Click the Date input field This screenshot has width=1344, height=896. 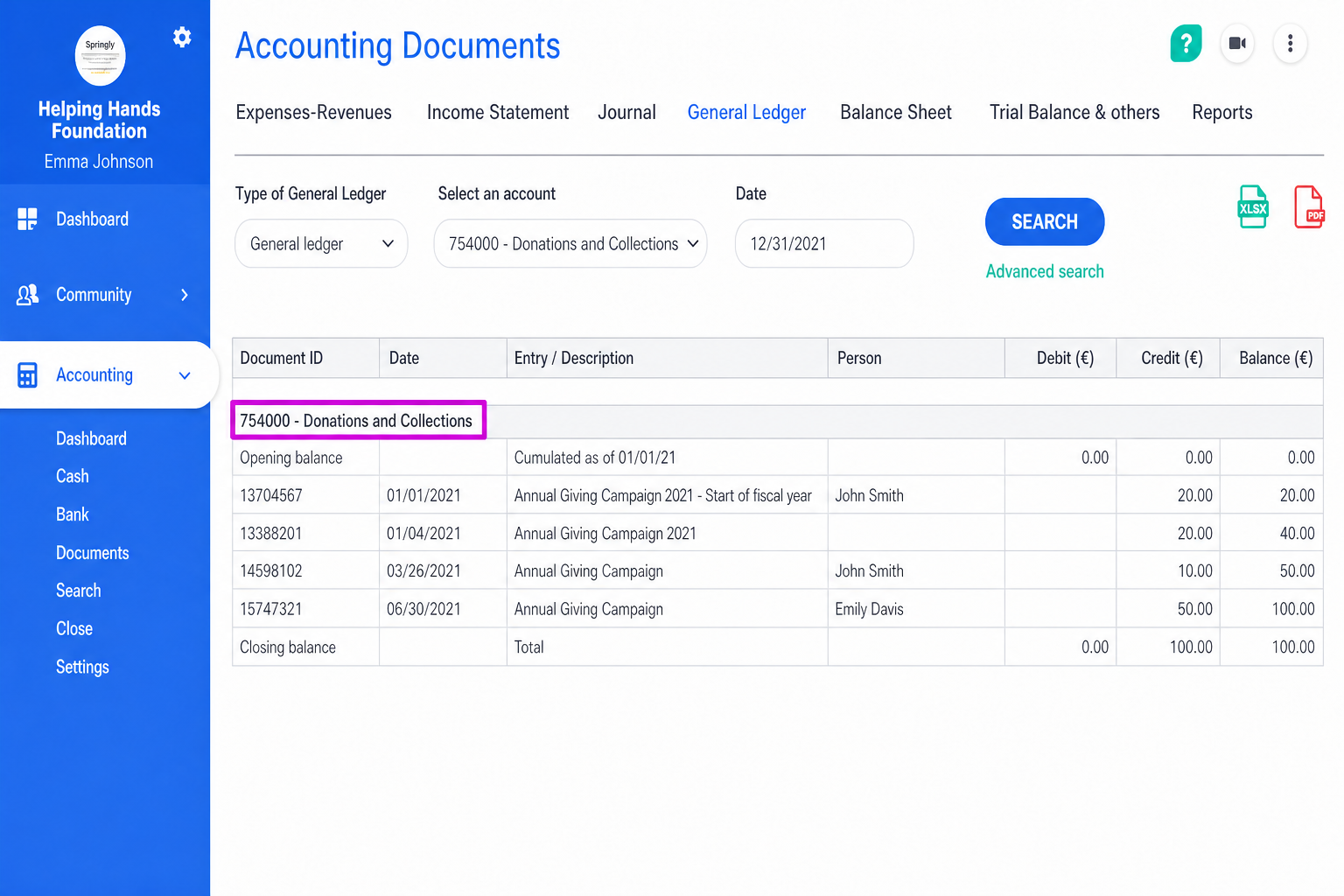[x=824, y=243]
